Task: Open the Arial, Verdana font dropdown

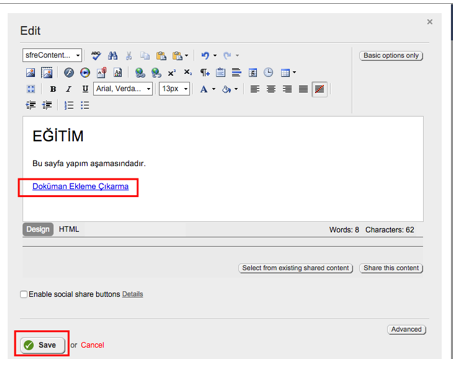Action: [x=123, y=89]
